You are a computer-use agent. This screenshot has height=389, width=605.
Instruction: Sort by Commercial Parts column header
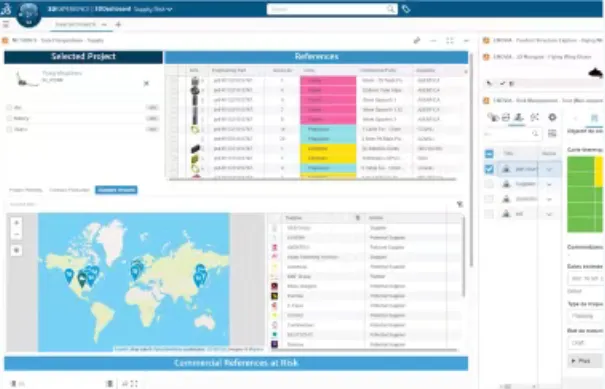[x=379, y=70]
